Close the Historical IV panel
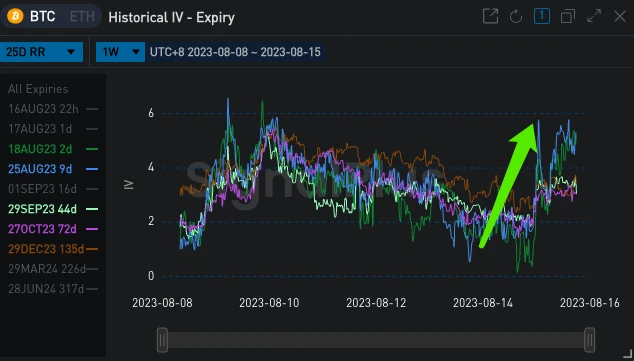Screen dimensions: 634x361 click(x=620, y=17)
